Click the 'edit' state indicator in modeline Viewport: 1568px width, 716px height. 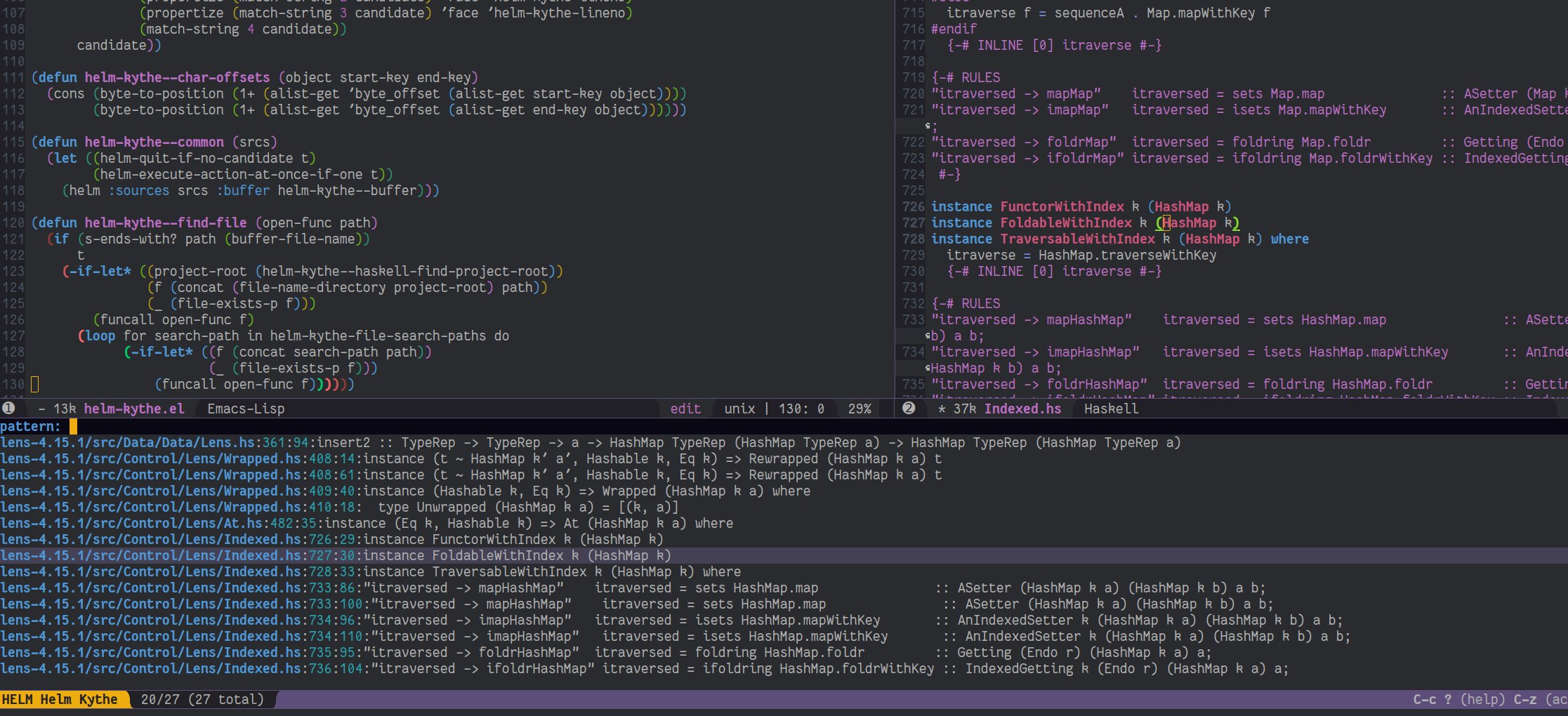pos(685,409)
